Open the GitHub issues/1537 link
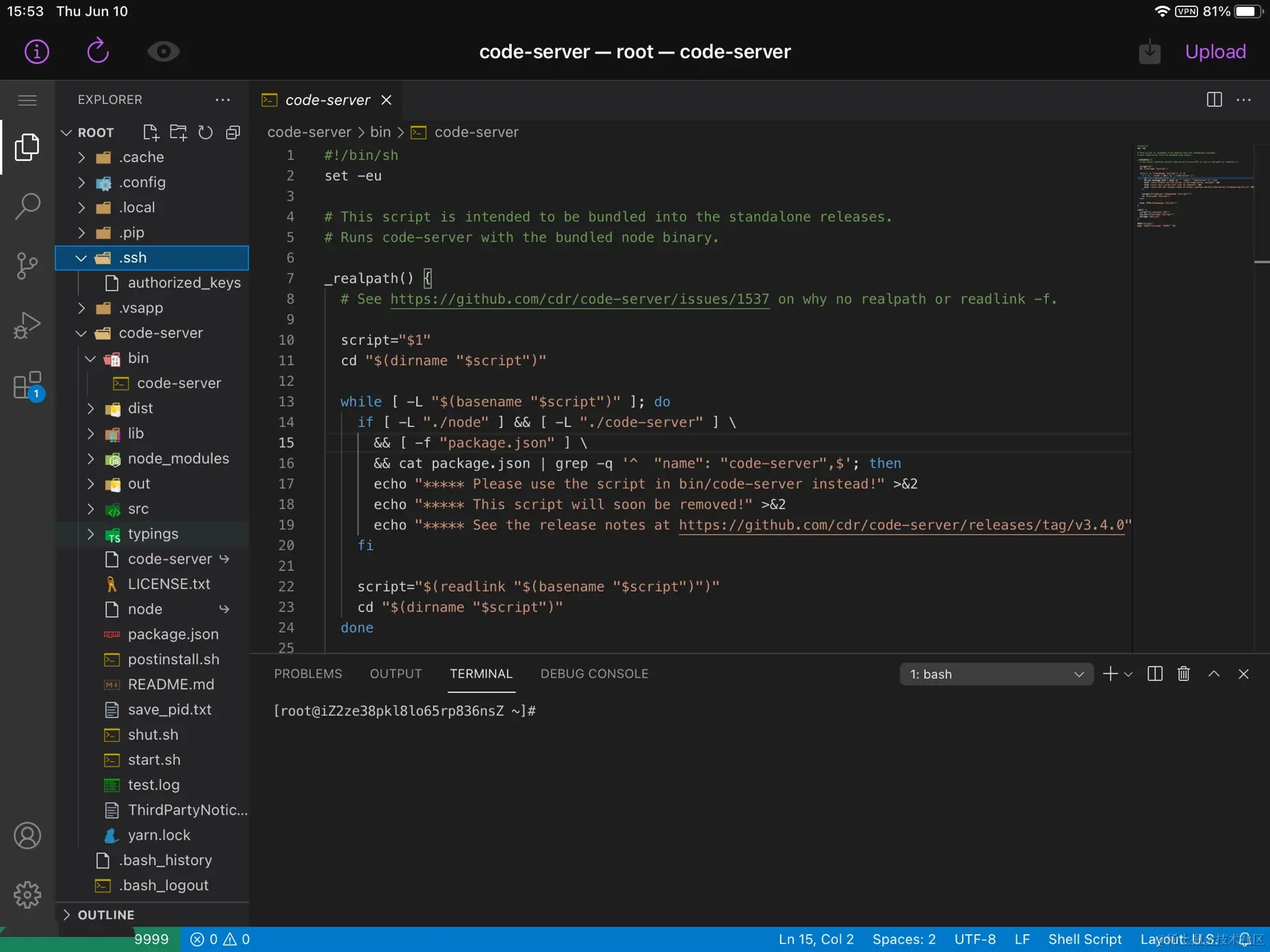1270x952 pixels. click(580, 299)
